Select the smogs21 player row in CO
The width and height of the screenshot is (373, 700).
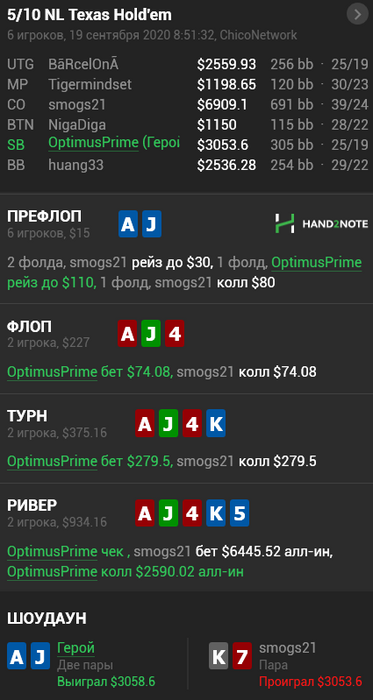tap(188, 105)
